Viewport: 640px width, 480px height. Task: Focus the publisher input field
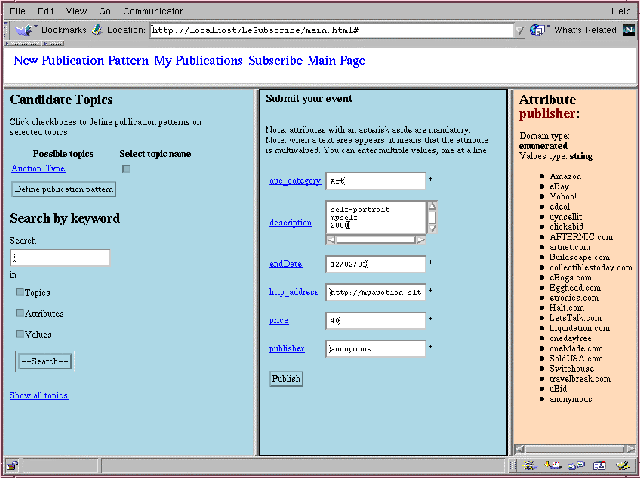[376, 349]
